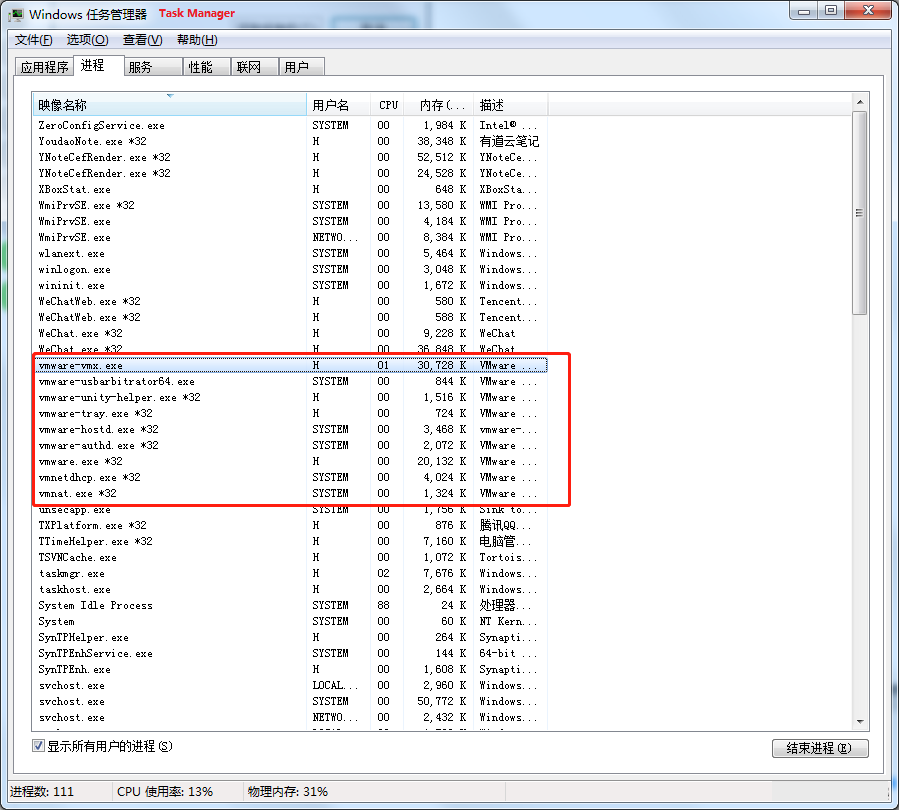Sort by 描述 column header

point(510,105)
